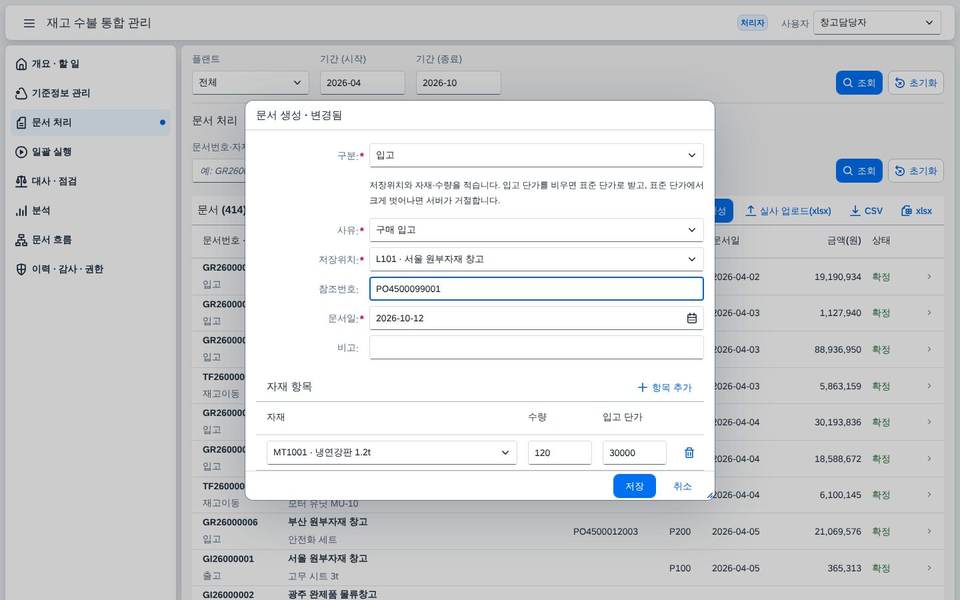The width and height of the screenshot is (960, 600).
Task: Open row chevron for amount 1,127,940
Action: click(x=929, y=313)
